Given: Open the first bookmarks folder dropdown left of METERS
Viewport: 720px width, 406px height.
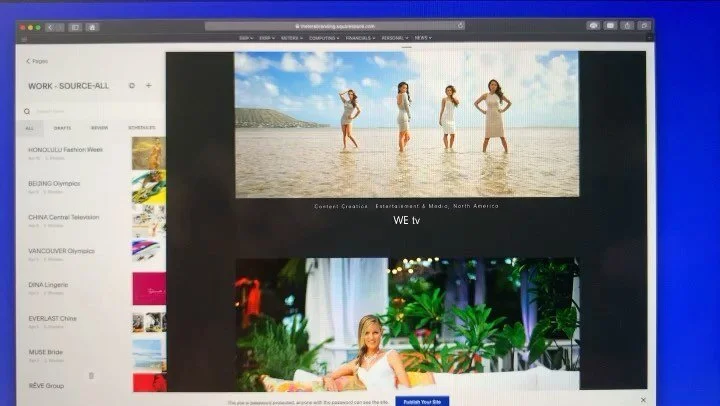Looking at the screenshot, I should (x=246, y=38).
